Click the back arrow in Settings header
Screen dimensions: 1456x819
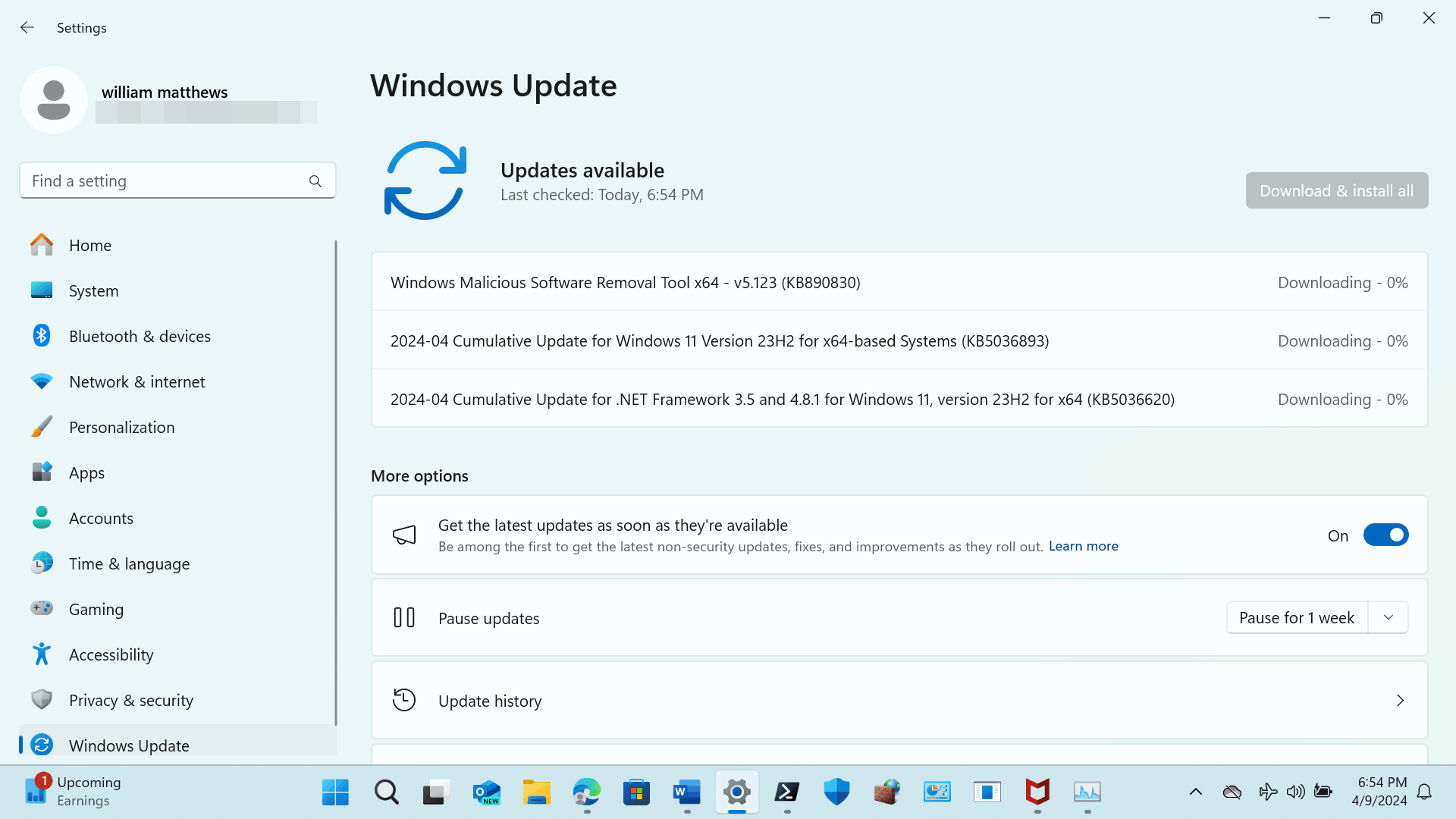27,28
